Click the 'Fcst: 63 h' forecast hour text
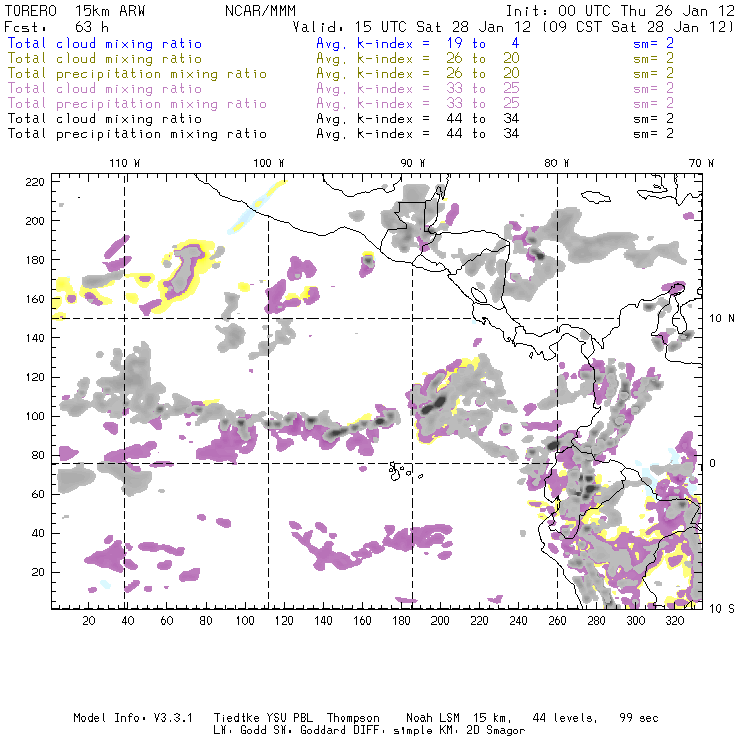 57,27
